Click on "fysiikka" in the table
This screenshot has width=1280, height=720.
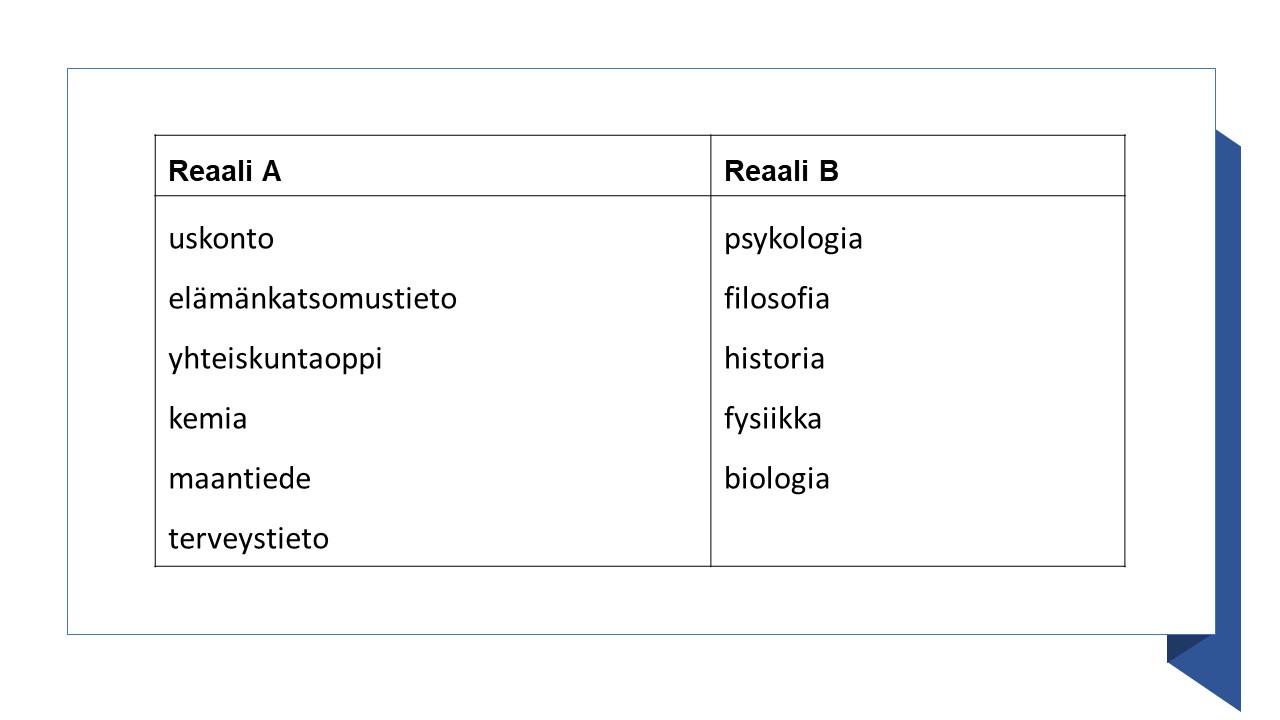click(x=773, y=418)
